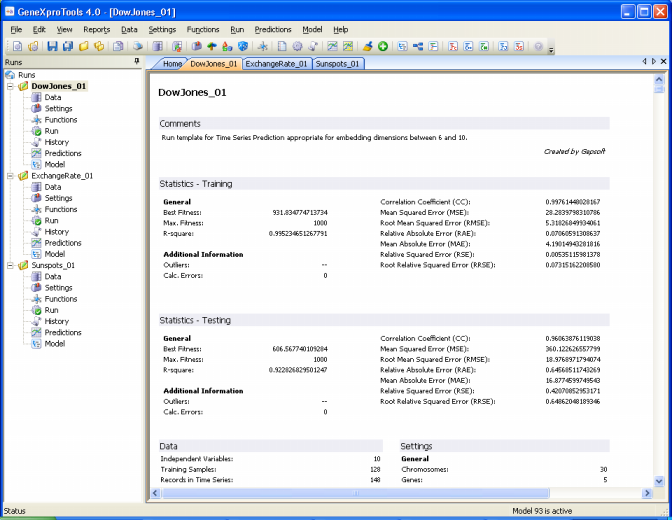Open Model under Sunspots_01 in tree

(54, 343)
